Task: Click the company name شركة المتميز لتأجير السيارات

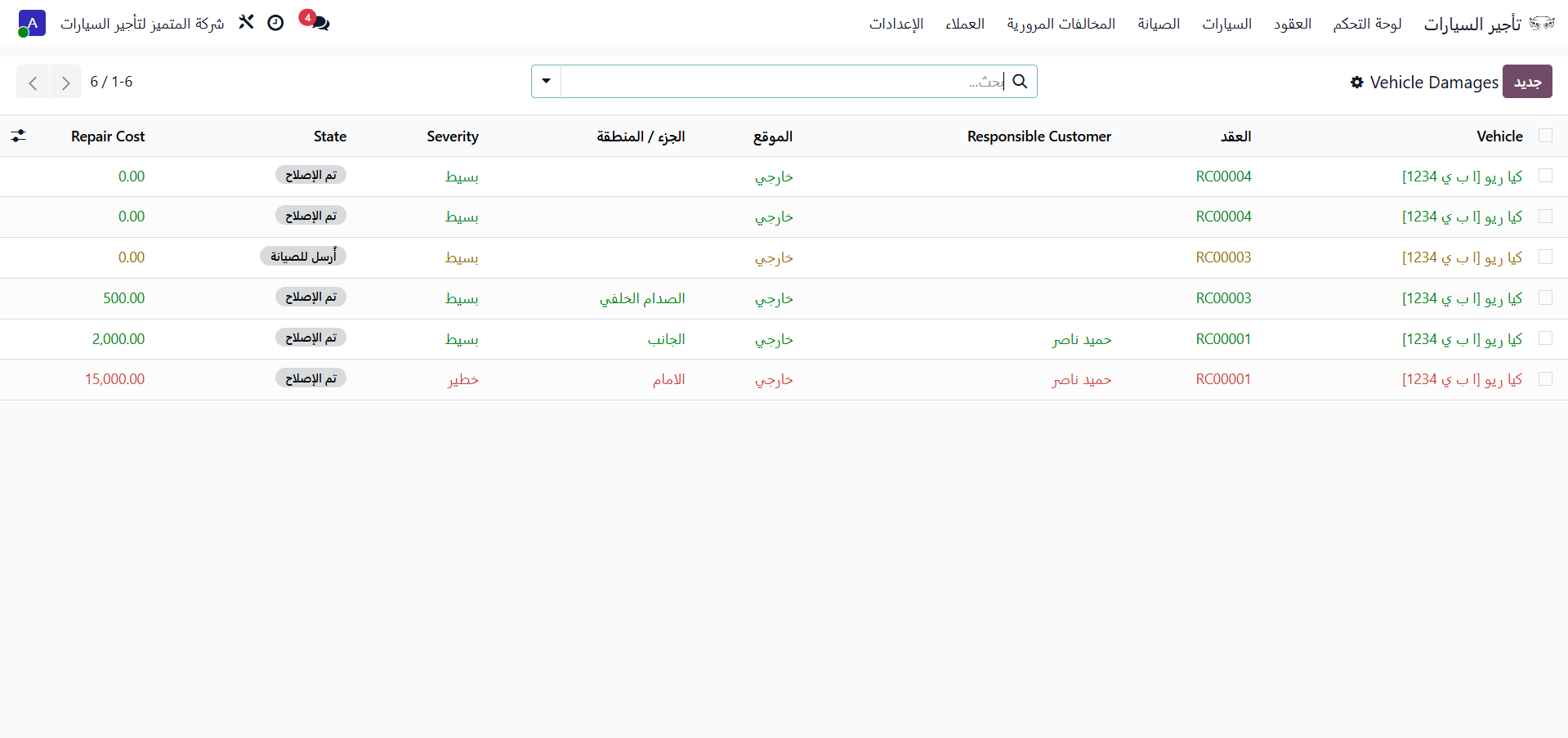Action: coord(142,24)
